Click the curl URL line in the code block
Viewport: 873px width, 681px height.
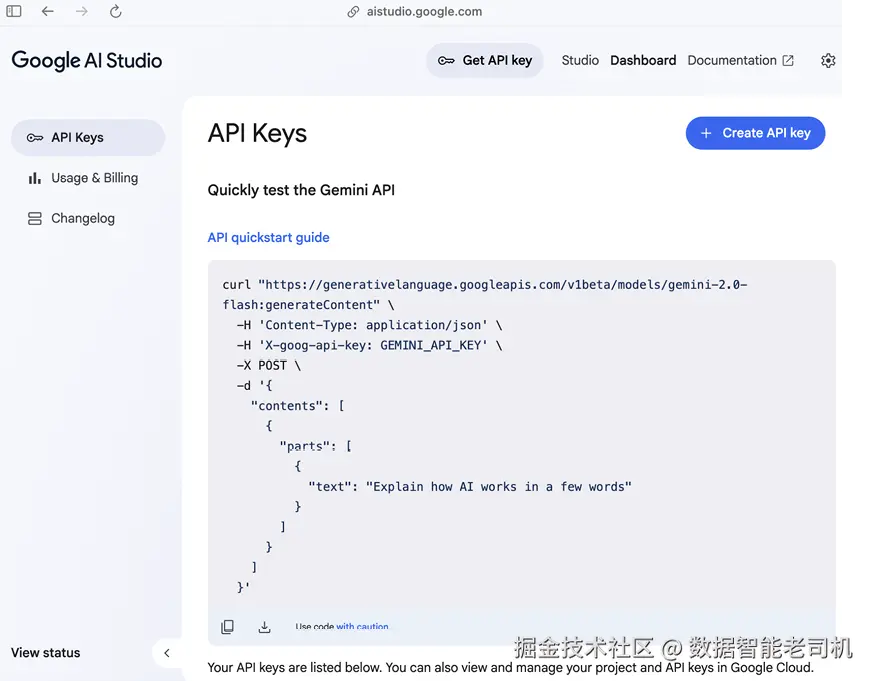[485, 285]
